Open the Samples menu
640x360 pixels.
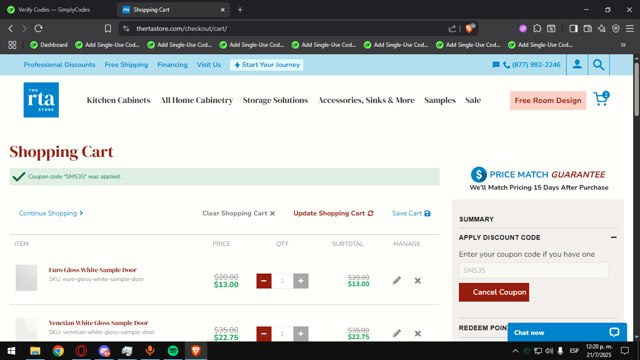pos(440,100)
